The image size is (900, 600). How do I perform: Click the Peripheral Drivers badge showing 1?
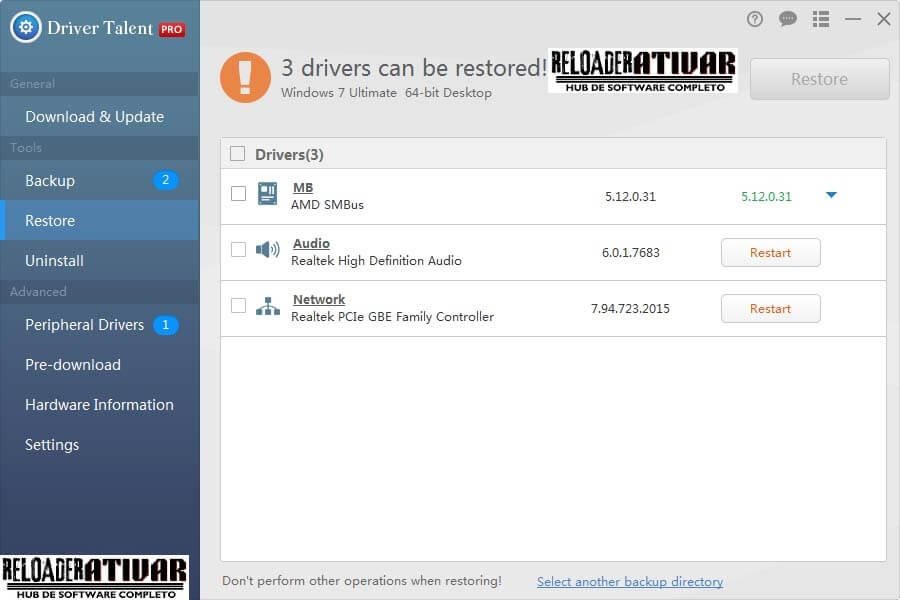pyautogui.click(x=165, y=325)
